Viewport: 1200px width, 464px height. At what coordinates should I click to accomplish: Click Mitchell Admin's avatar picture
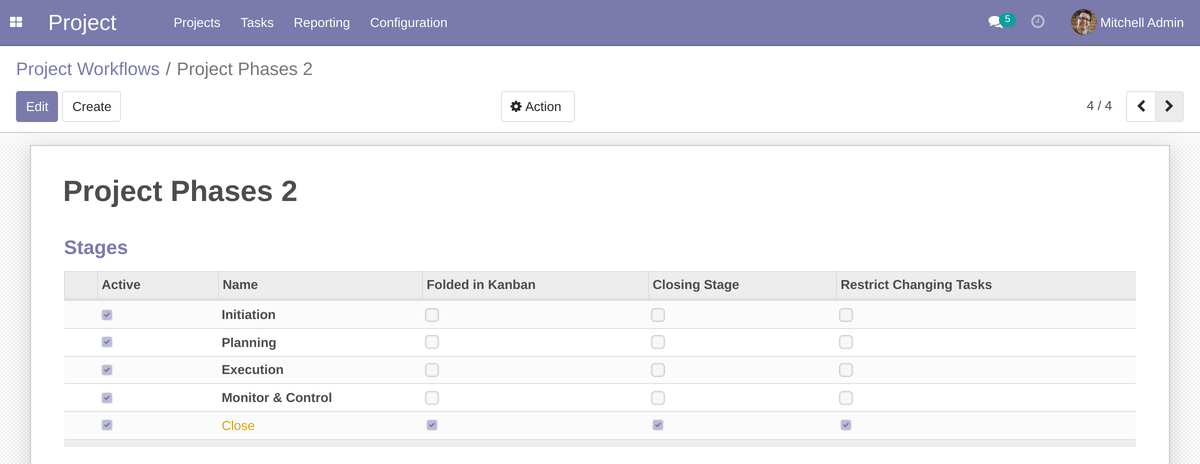[1083, 22]
